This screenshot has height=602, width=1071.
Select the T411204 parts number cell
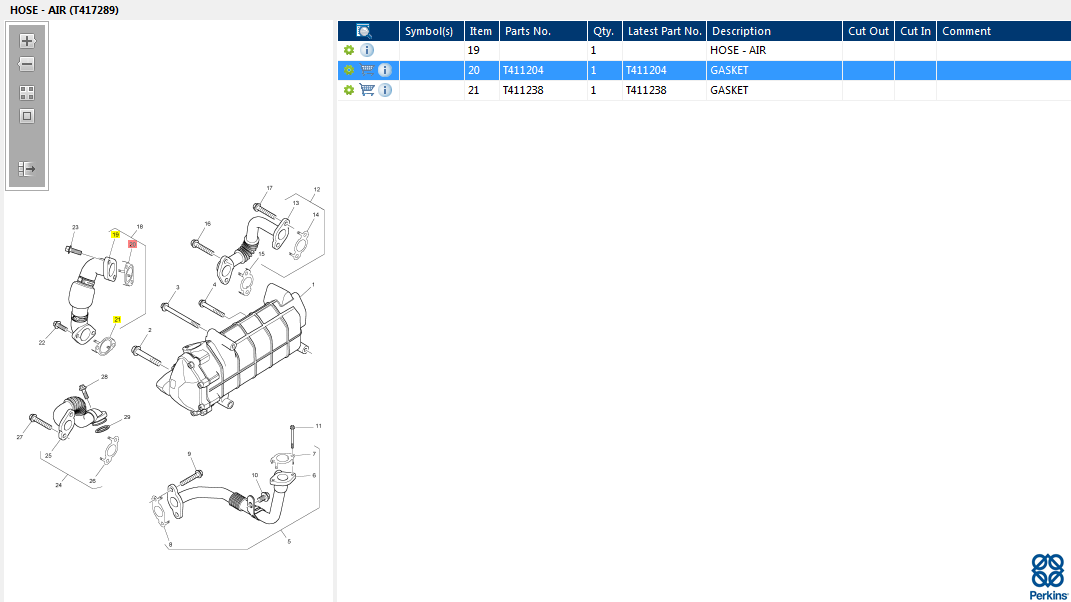543,70
